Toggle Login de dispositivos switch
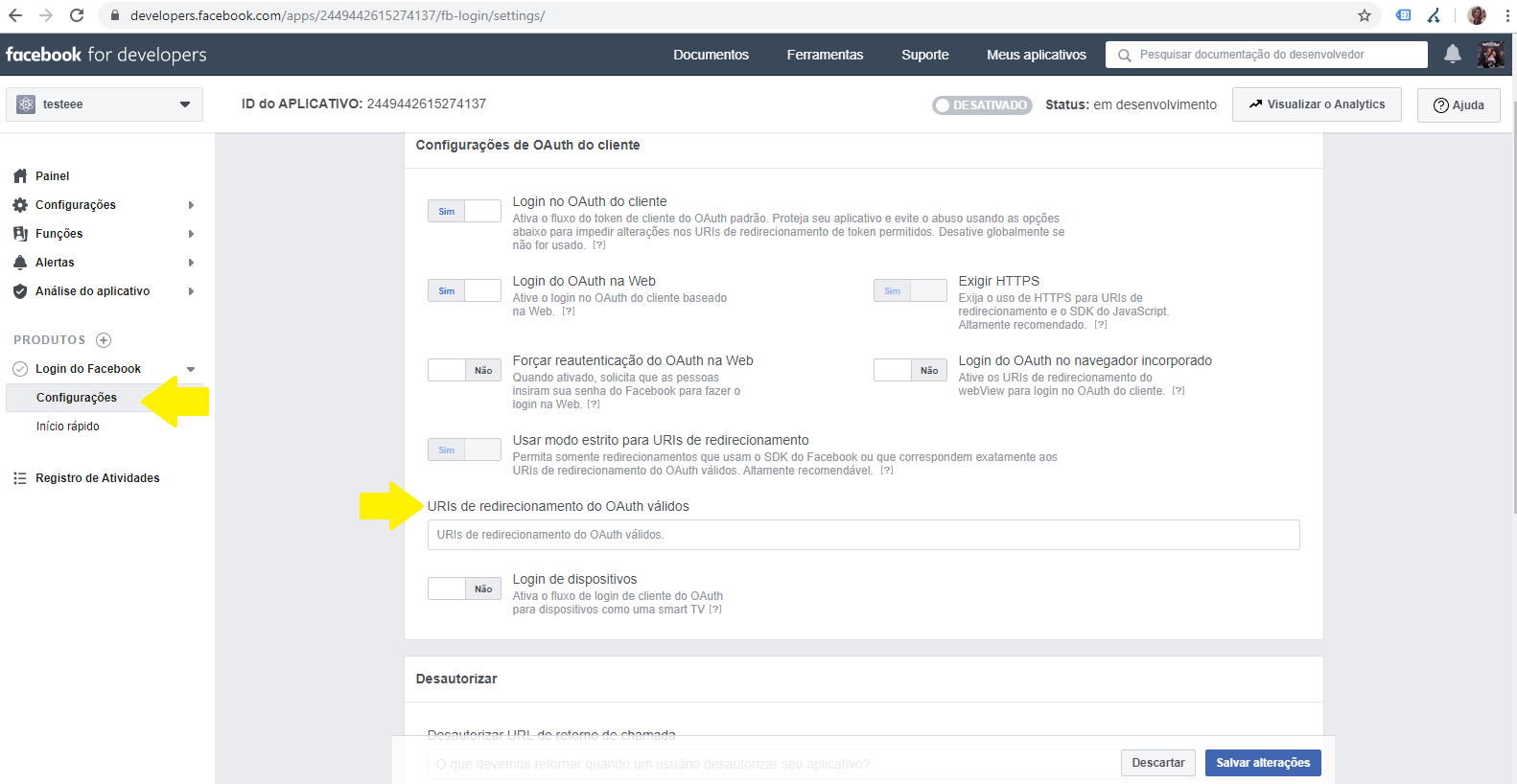Screen dimensions: 1517x784 coord(464,588)
